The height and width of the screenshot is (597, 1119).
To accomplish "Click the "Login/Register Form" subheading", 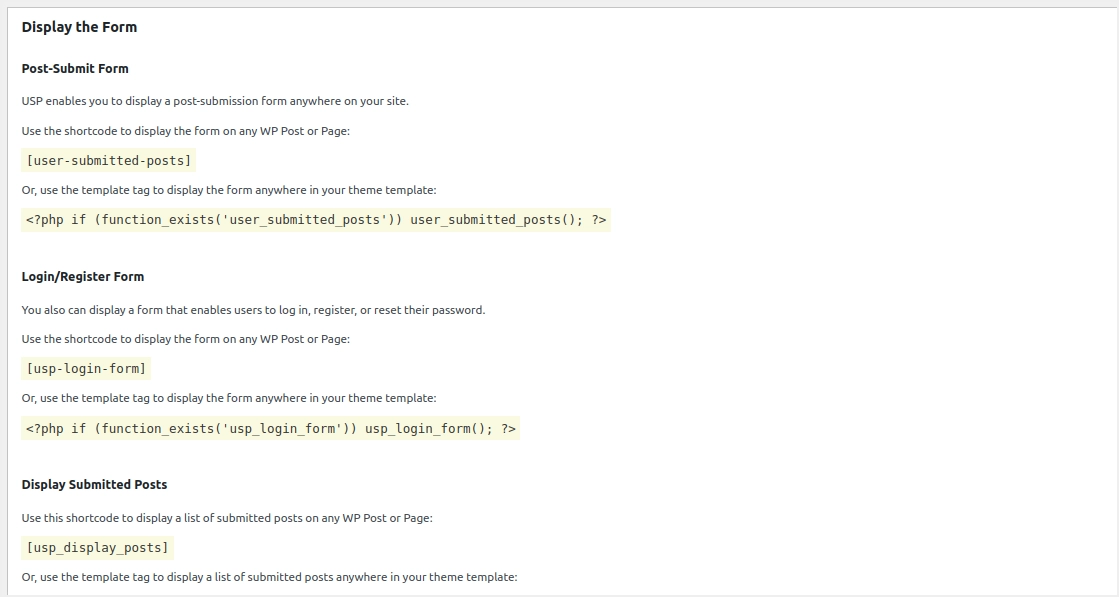I will pos(83,277).
